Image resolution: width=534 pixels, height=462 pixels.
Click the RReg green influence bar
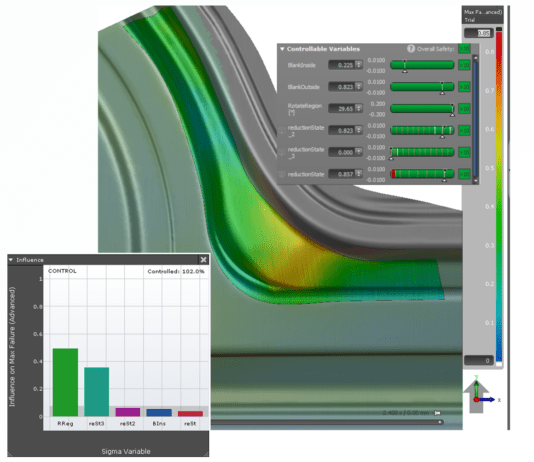click(65, 382)
